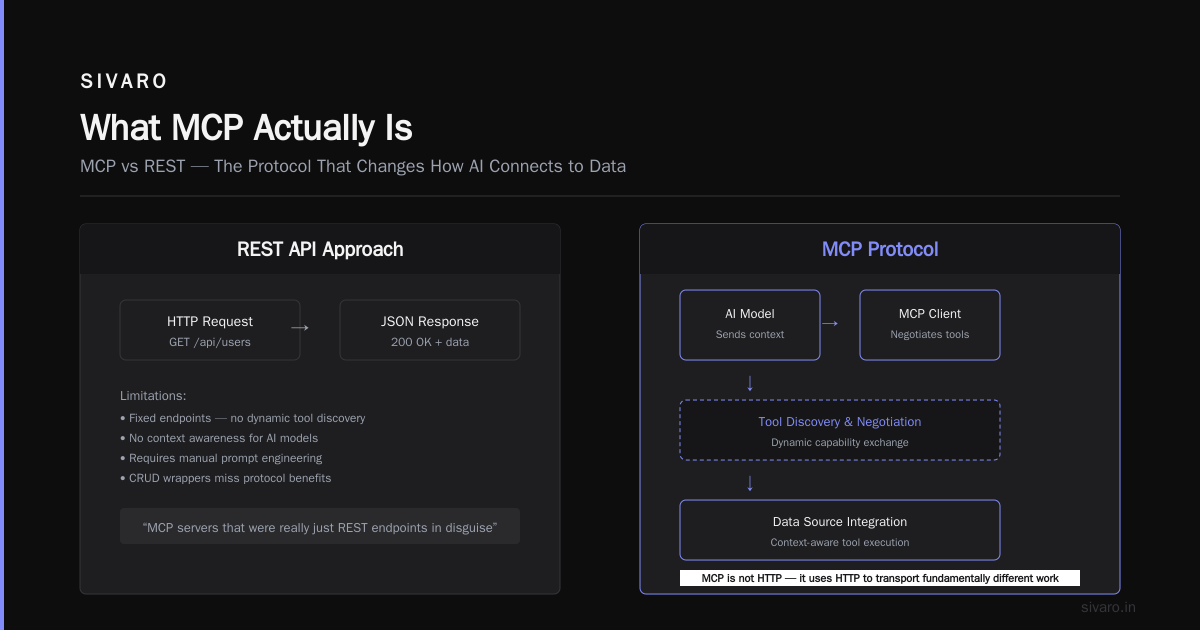
Task: Click the white "MCP is not HTTP" banner
Action: 880,578
